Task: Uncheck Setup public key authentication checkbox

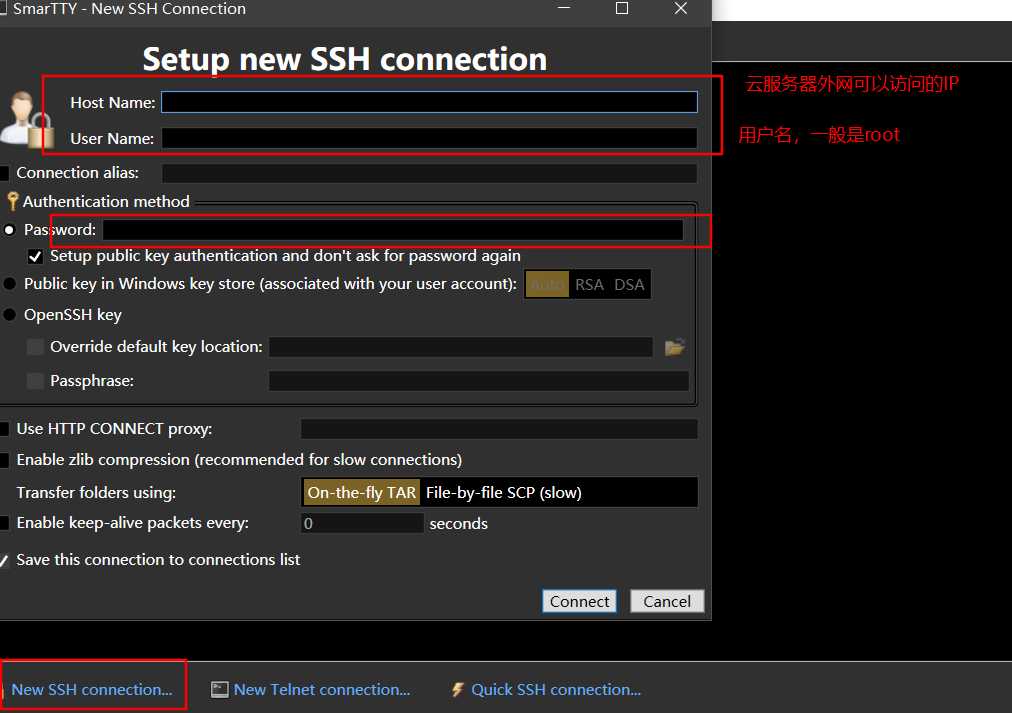Action: (x=35, y=257)
